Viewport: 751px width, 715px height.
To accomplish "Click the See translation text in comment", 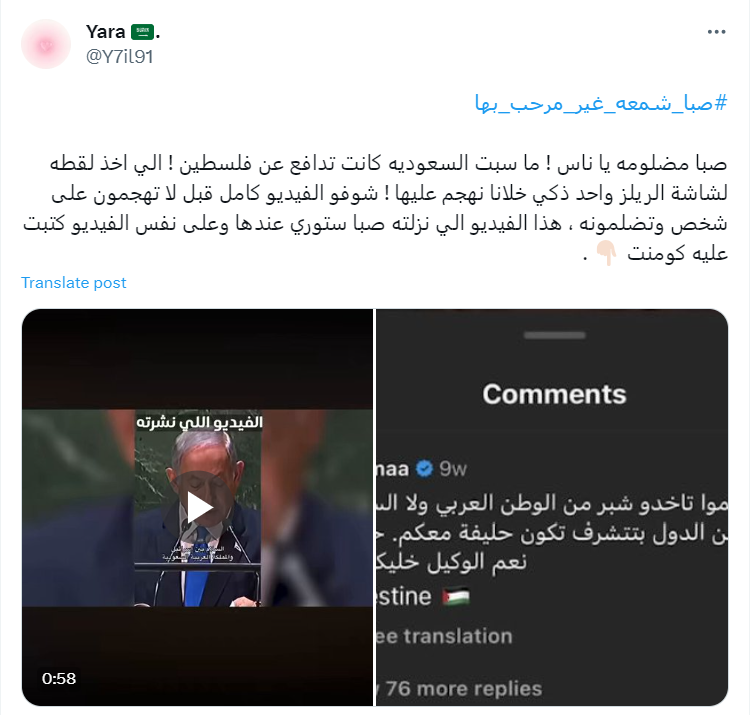I will (444, 636).
